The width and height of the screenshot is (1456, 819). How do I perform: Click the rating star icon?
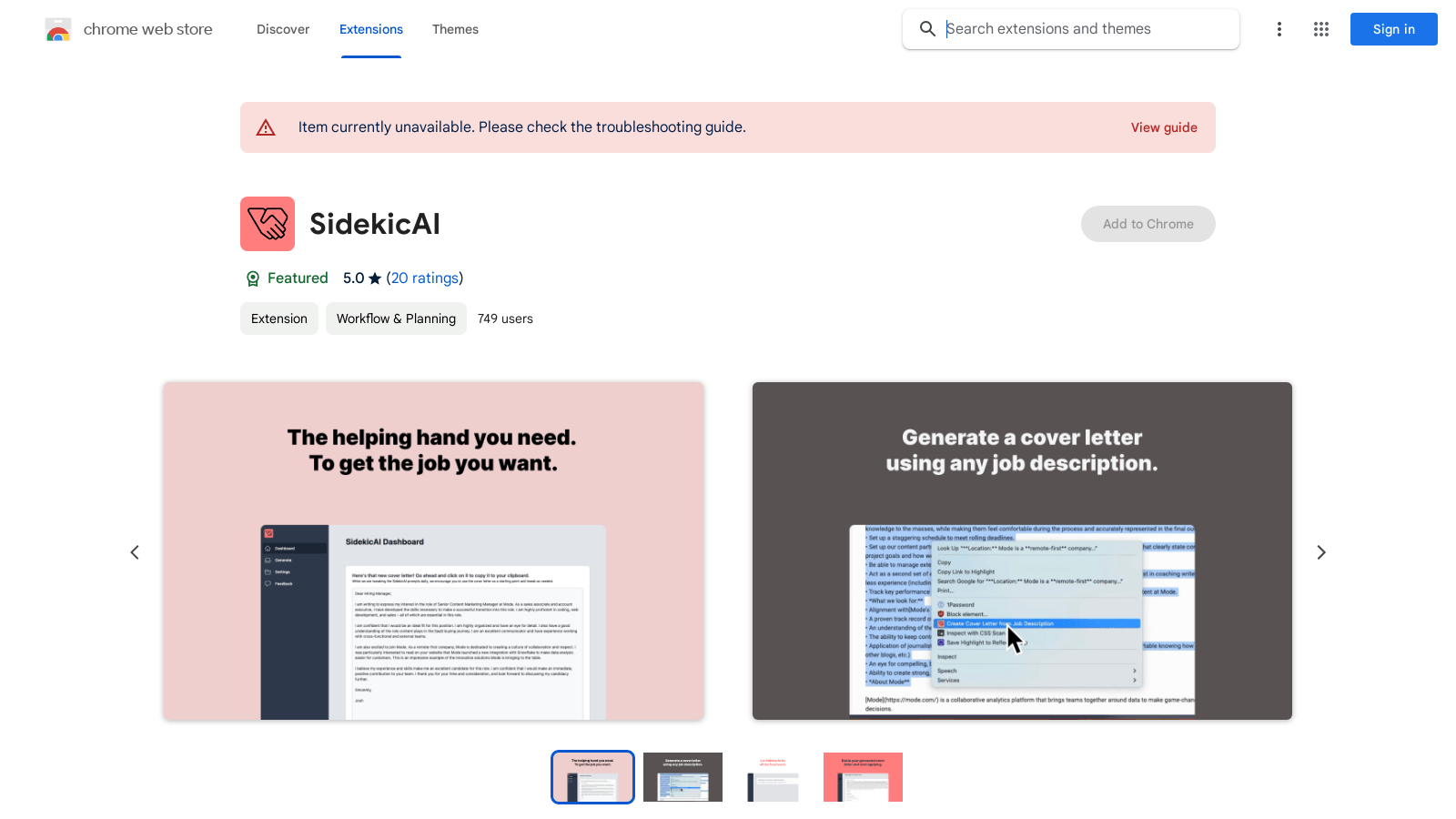point(375,278)
